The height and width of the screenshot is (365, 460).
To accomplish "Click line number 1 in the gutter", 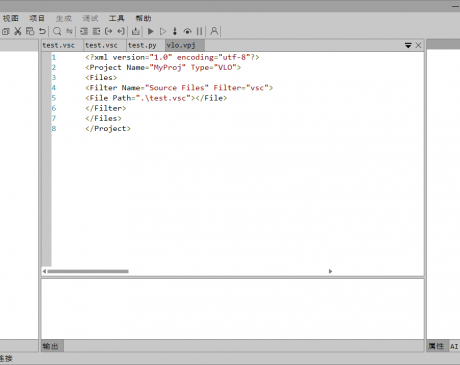I will pos(54,57).
